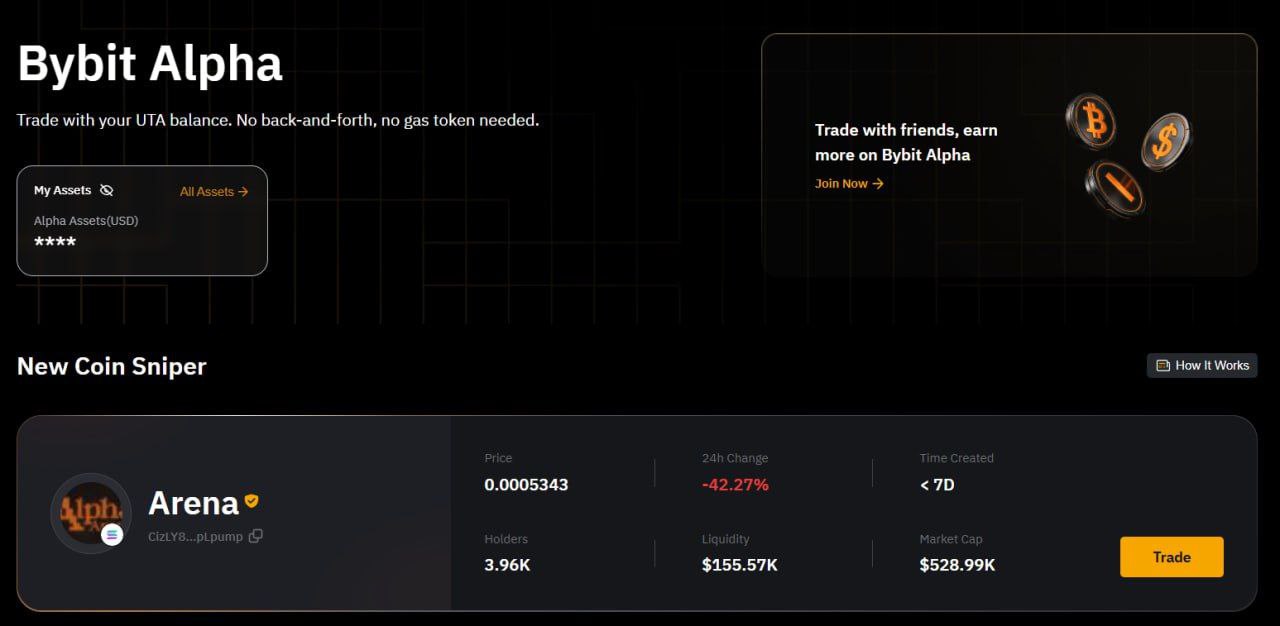Click the Solana chain badge on Arena logo
The width and height of the screenshot is (1280, 626).
[112, 534]
